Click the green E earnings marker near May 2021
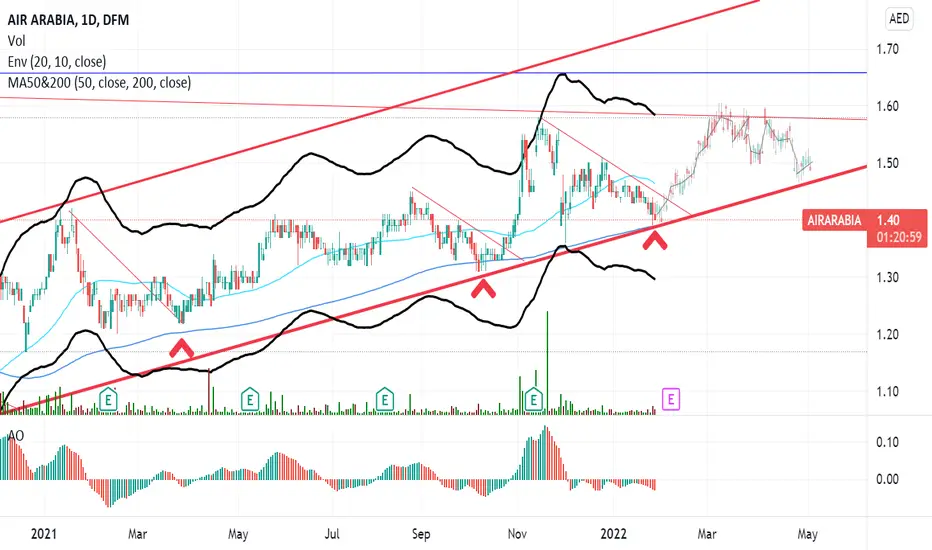 pyautogui.click(x=250, y=400)
